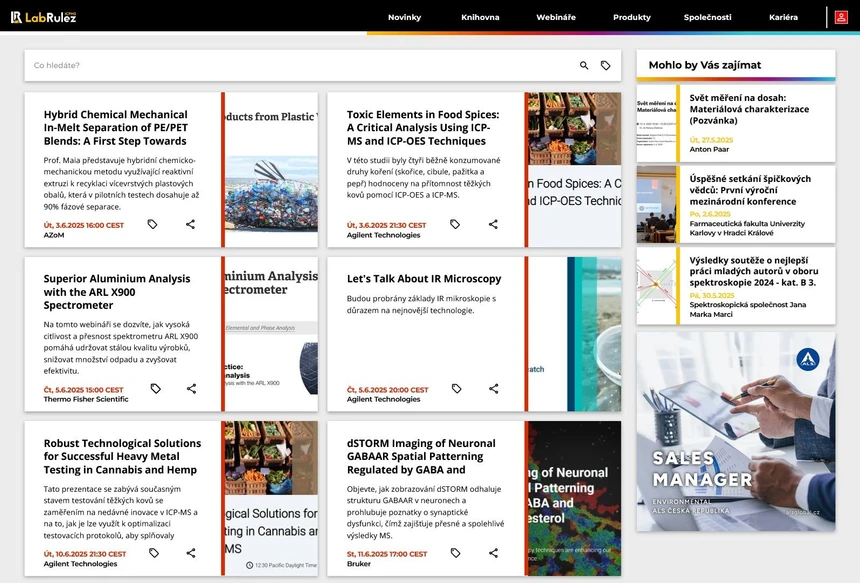Open 'Robust Technological Solutions' title

122,456
